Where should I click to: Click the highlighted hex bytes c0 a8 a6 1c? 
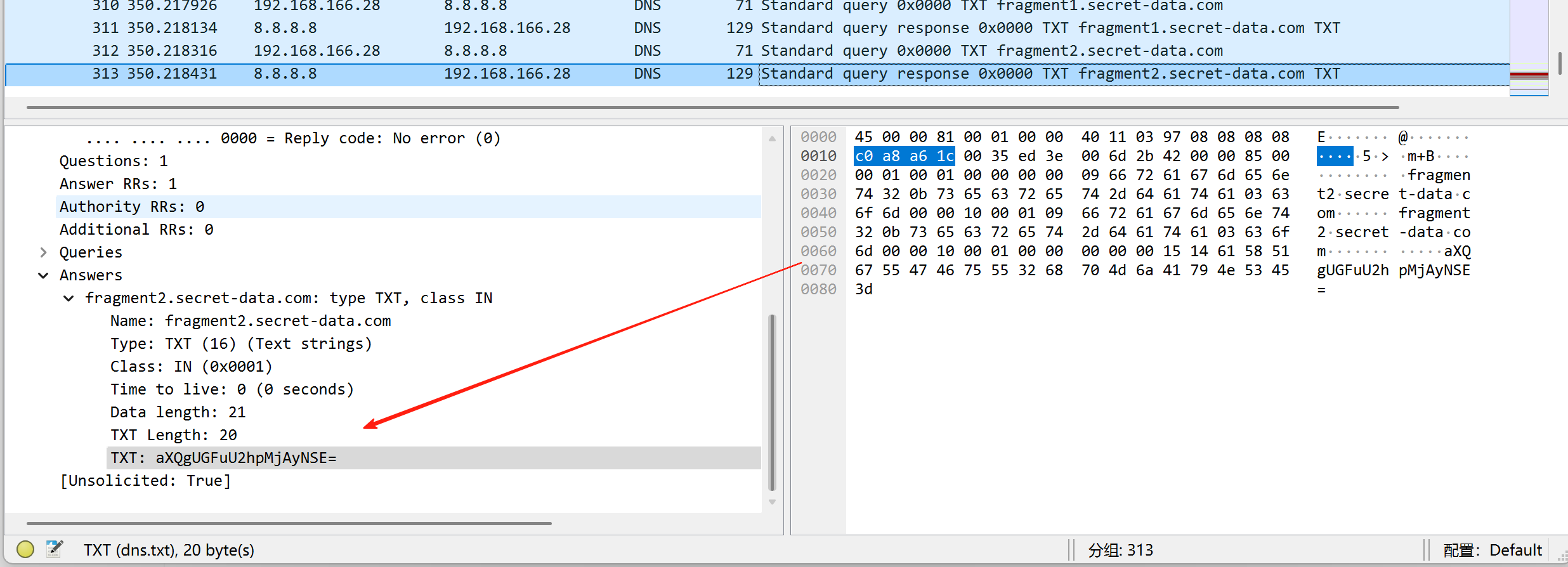(x=904, y=156)
